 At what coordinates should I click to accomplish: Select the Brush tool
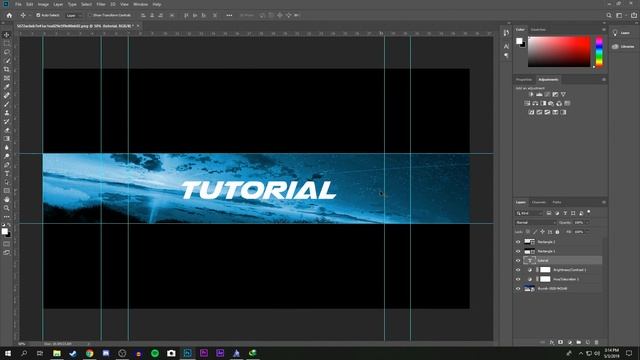coord(7,104)
